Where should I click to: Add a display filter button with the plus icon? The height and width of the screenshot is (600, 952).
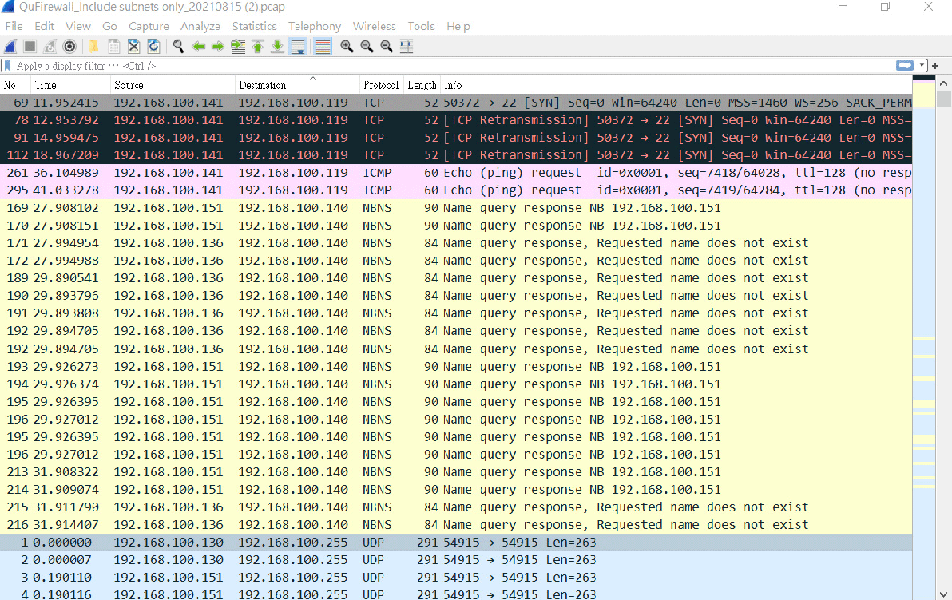(x=935, y=66)
